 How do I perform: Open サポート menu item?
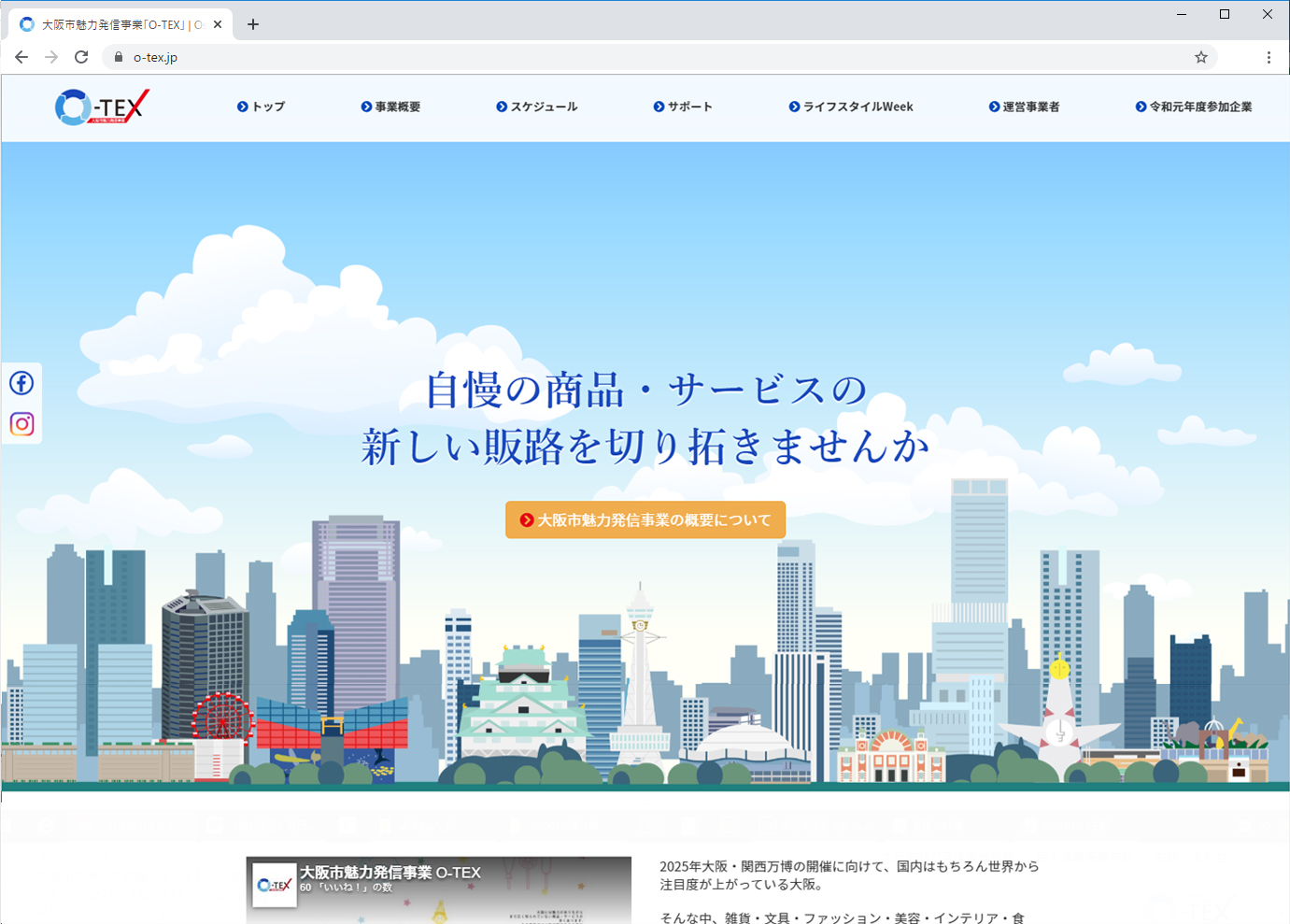[x=683, y=107]
